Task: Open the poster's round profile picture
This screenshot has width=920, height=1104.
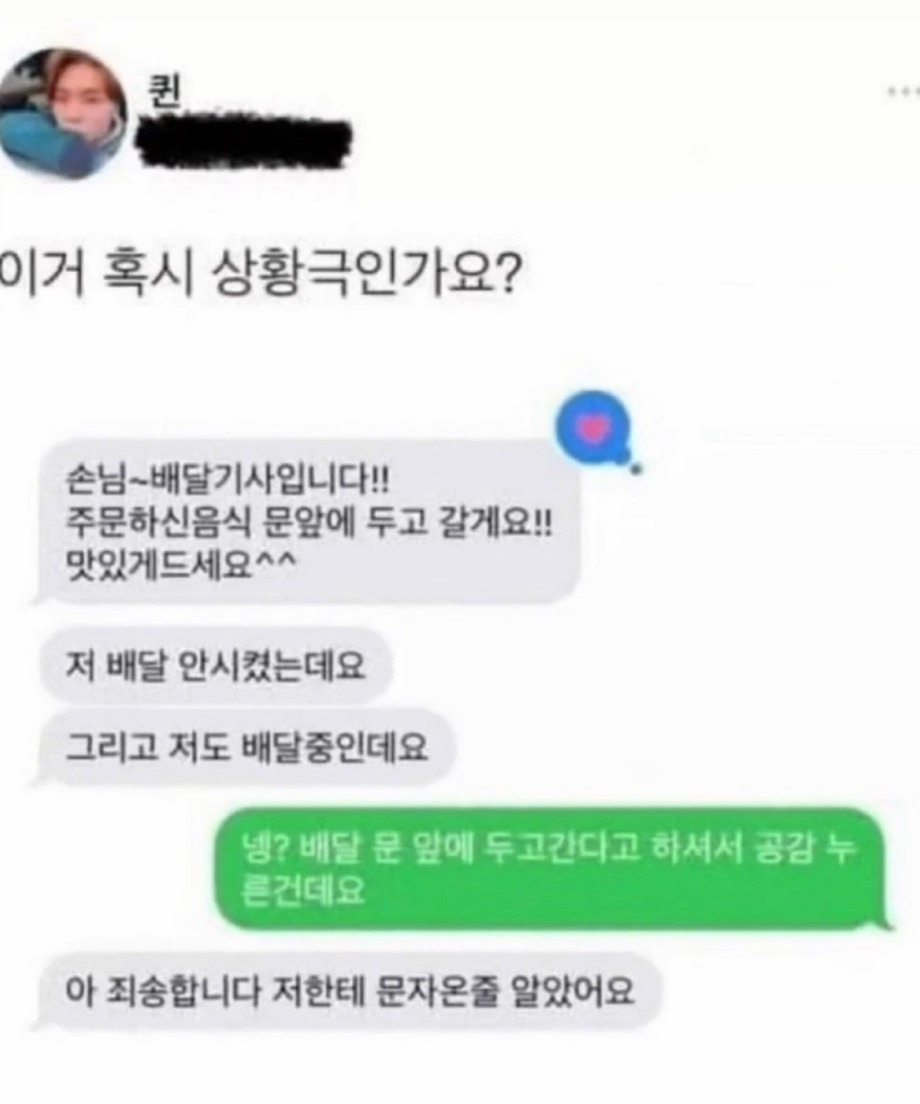Action: tap(62, 114)
